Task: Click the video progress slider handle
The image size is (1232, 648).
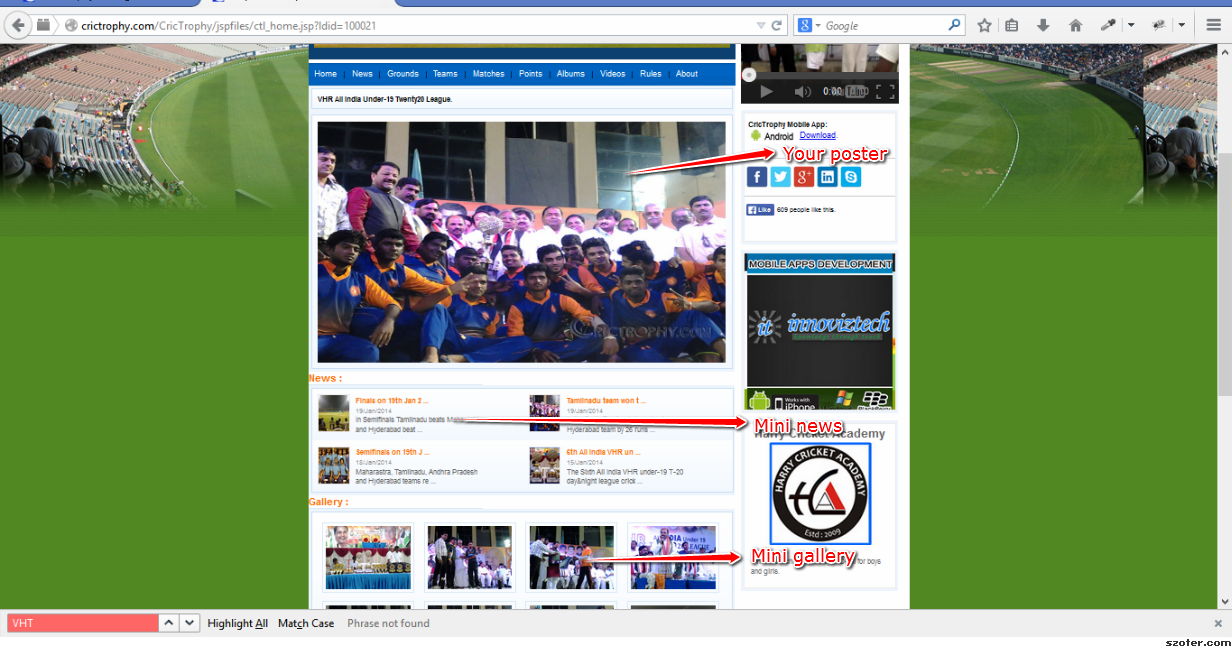Action: point(749,75)
